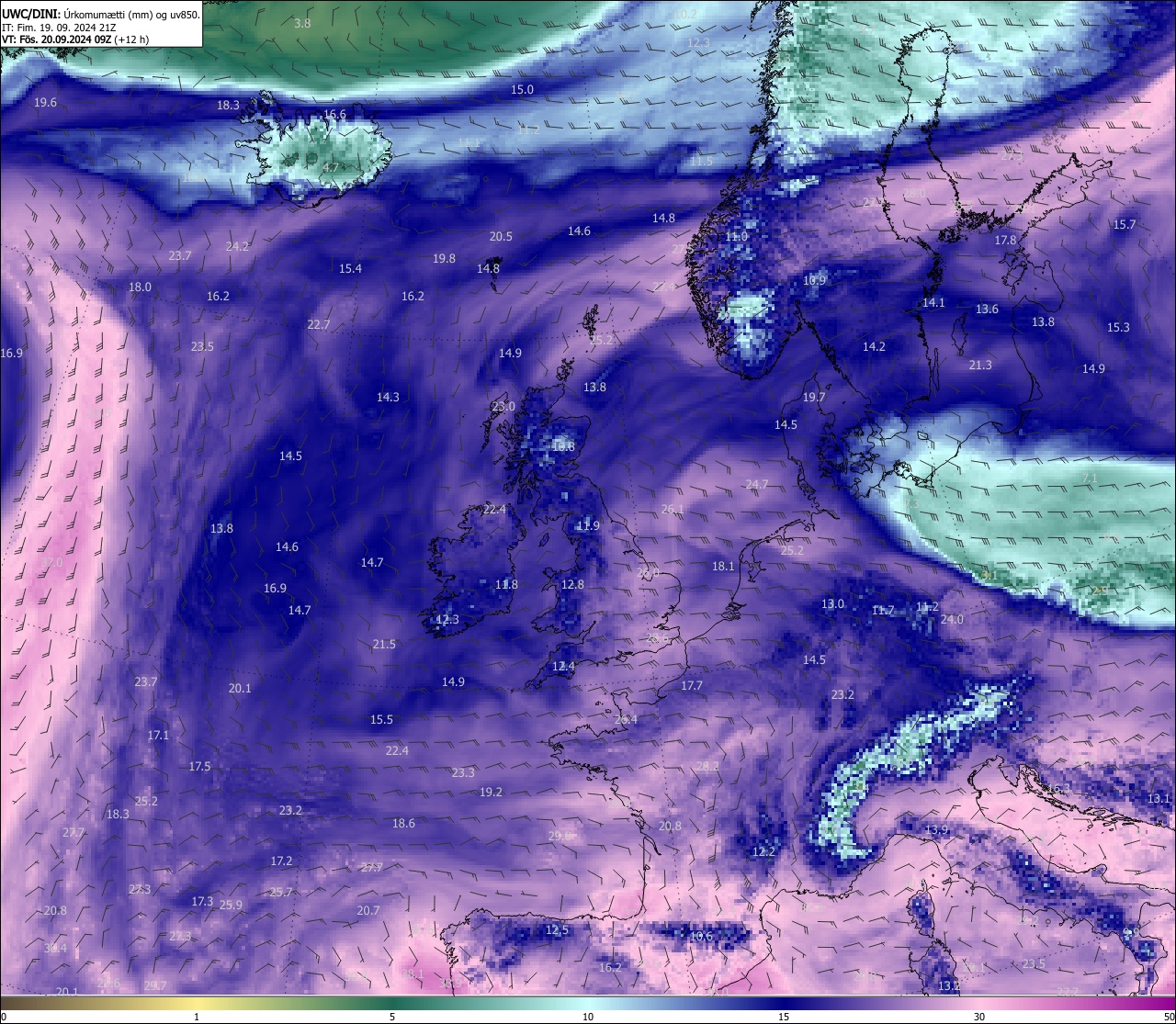Click the 12.8 value over Wales
The image size is (1176, 1024).
click(x=572, y=584)
